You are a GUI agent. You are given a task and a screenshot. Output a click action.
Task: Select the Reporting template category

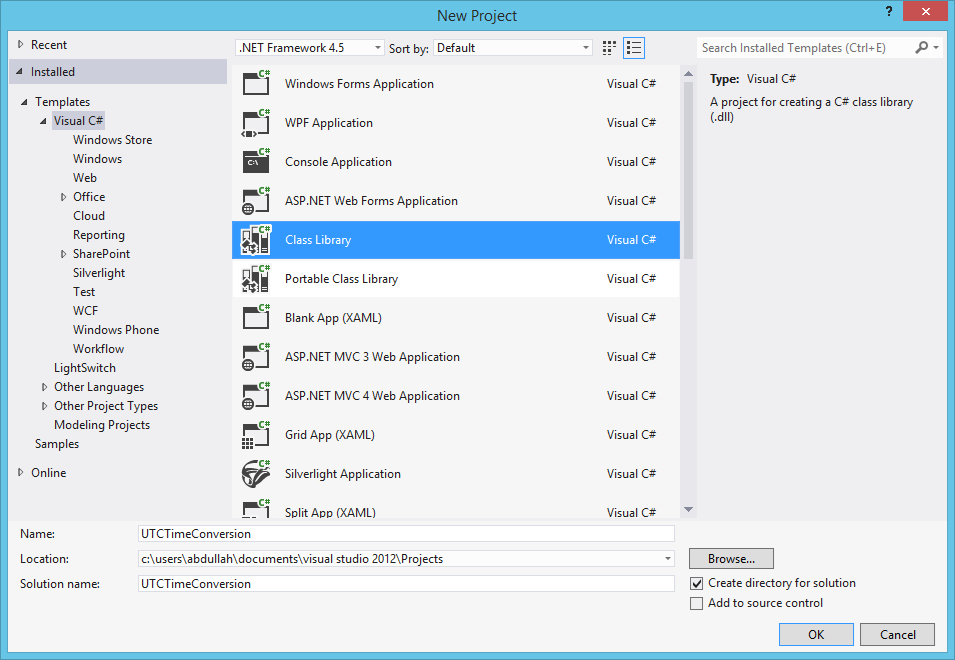pyautogui.click(x=99, y=234)
